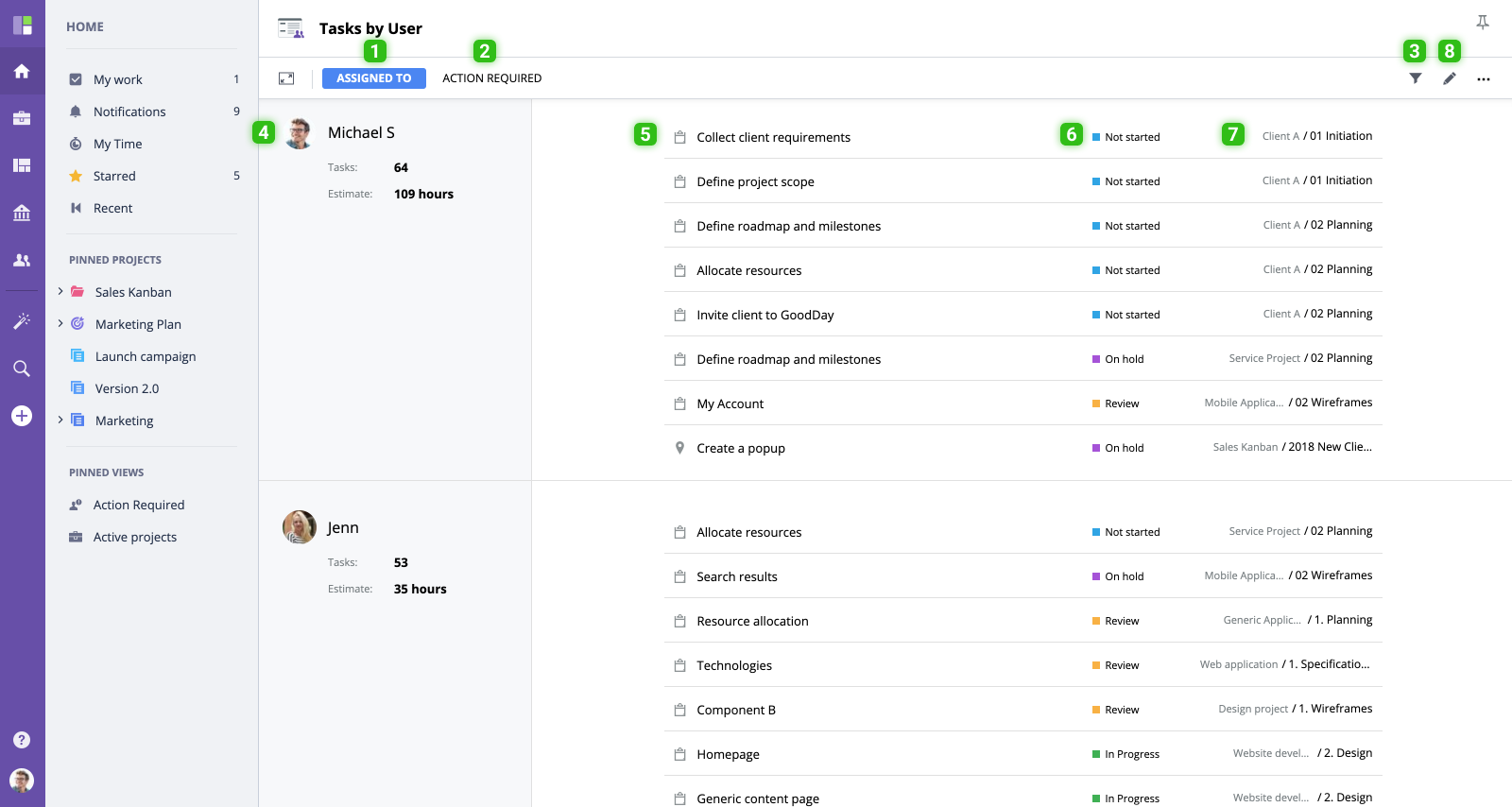Viewport: 1512px width, 807px height.
Task: Expand the Marketing Plan project tree
Action: coord(60,323)
